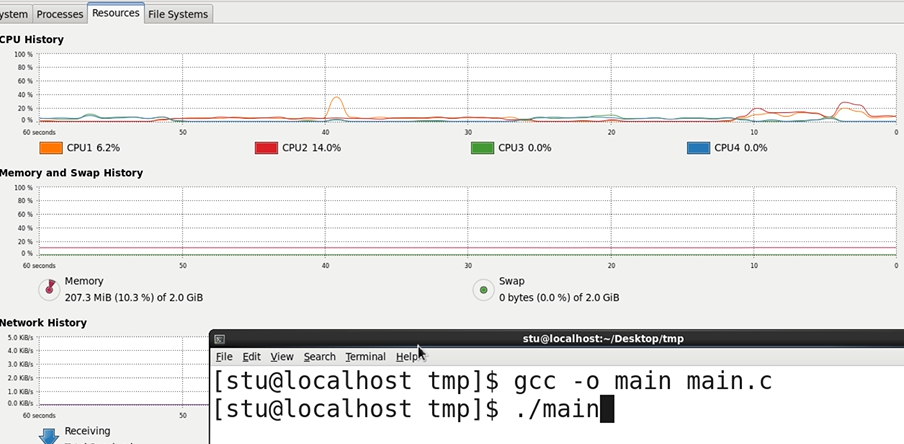
Task: Open the Terminal menu in terminal window
Action: (x=366, y=357)
